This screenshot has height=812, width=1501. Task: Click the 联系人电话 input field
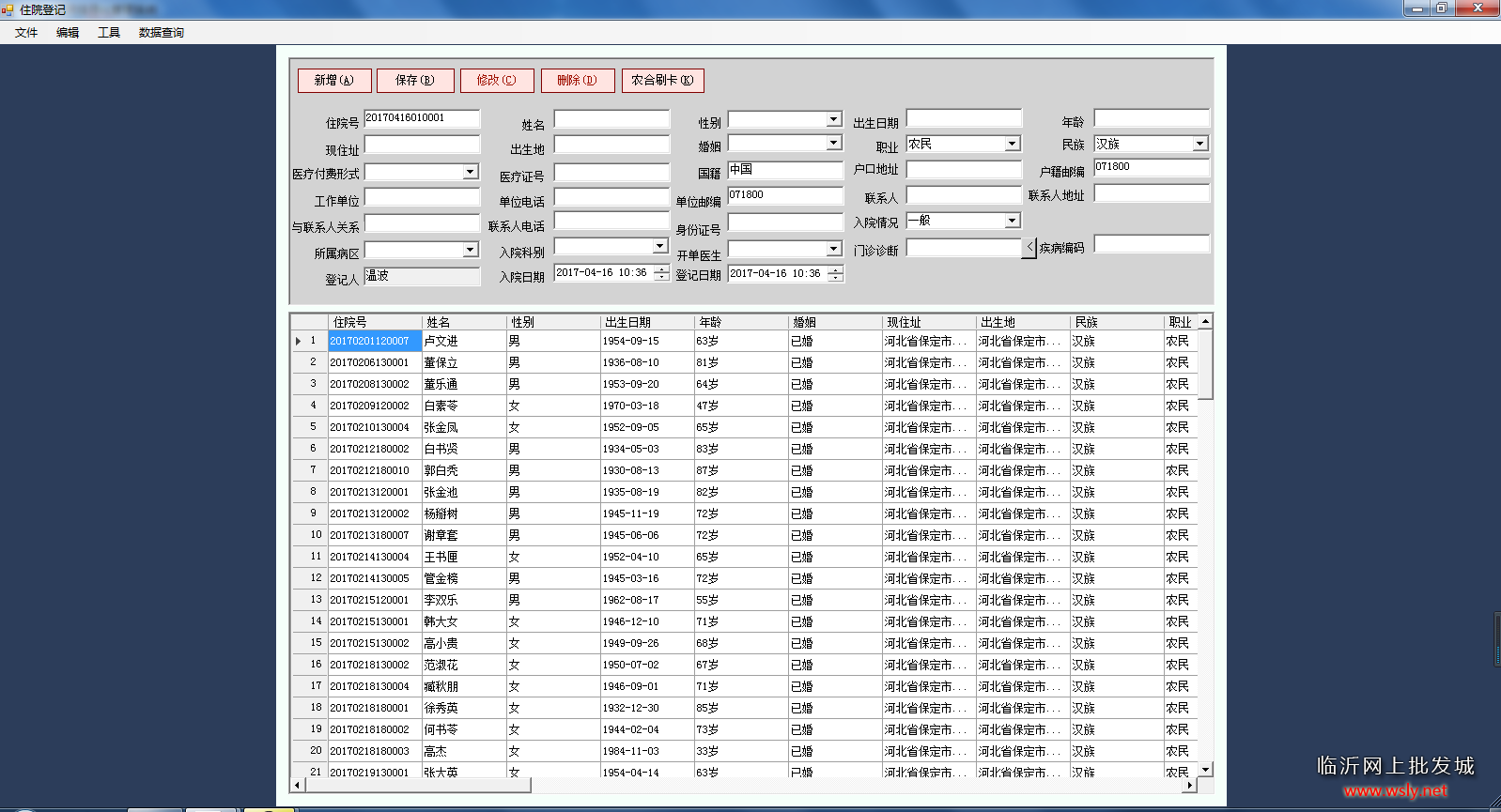(611, 221)
